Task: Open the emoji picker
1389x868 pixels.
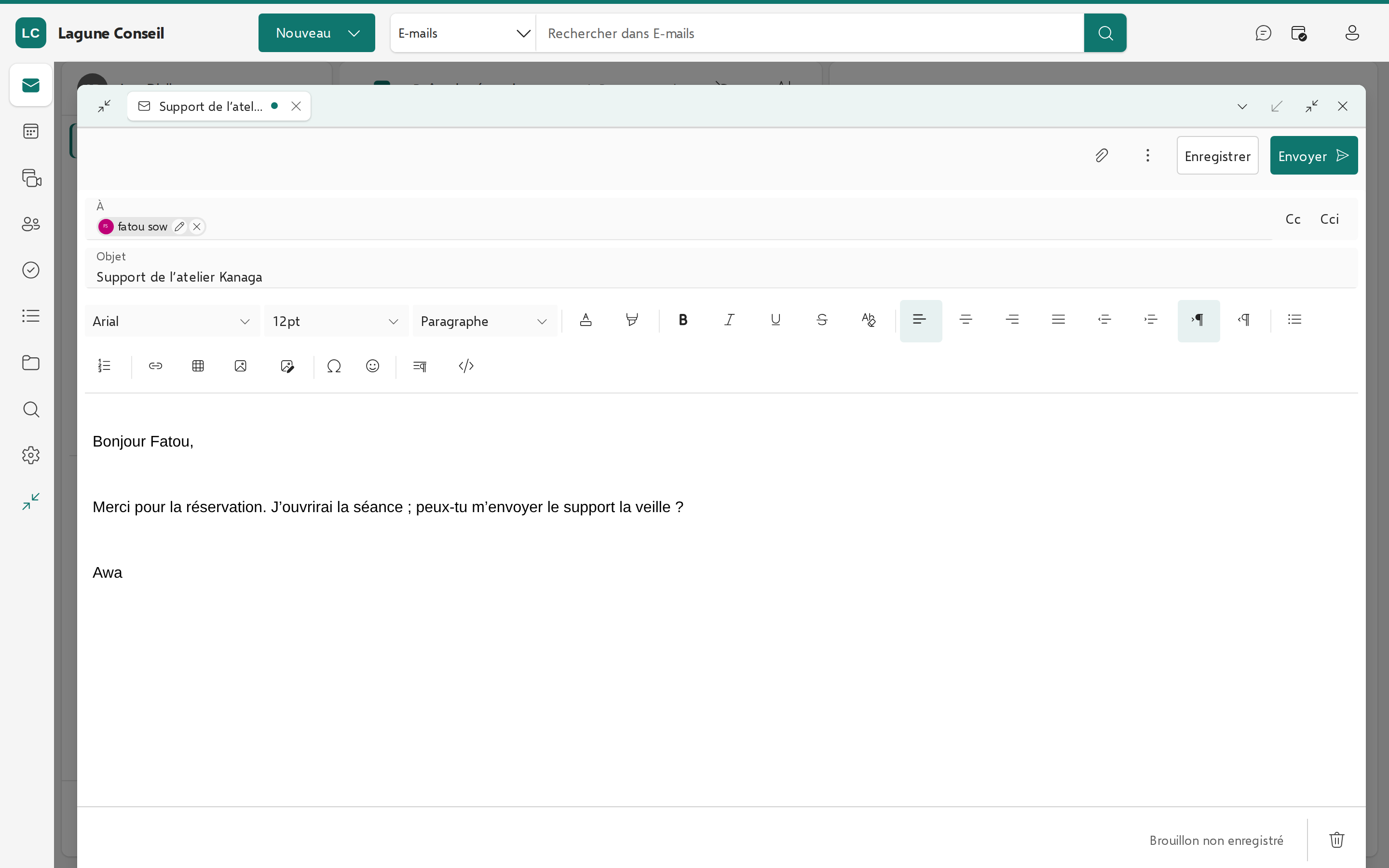Action: [372, 366]
